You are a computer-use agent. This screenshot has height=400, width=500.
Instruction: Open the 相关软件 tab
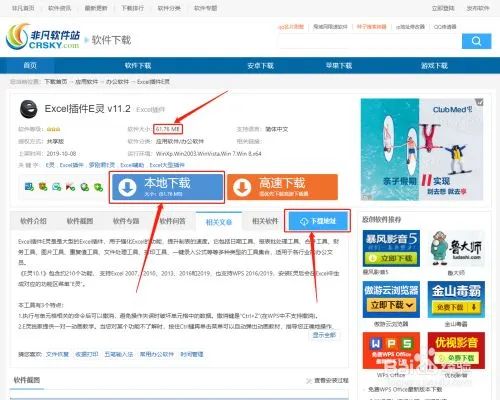[x=265, y=221]
